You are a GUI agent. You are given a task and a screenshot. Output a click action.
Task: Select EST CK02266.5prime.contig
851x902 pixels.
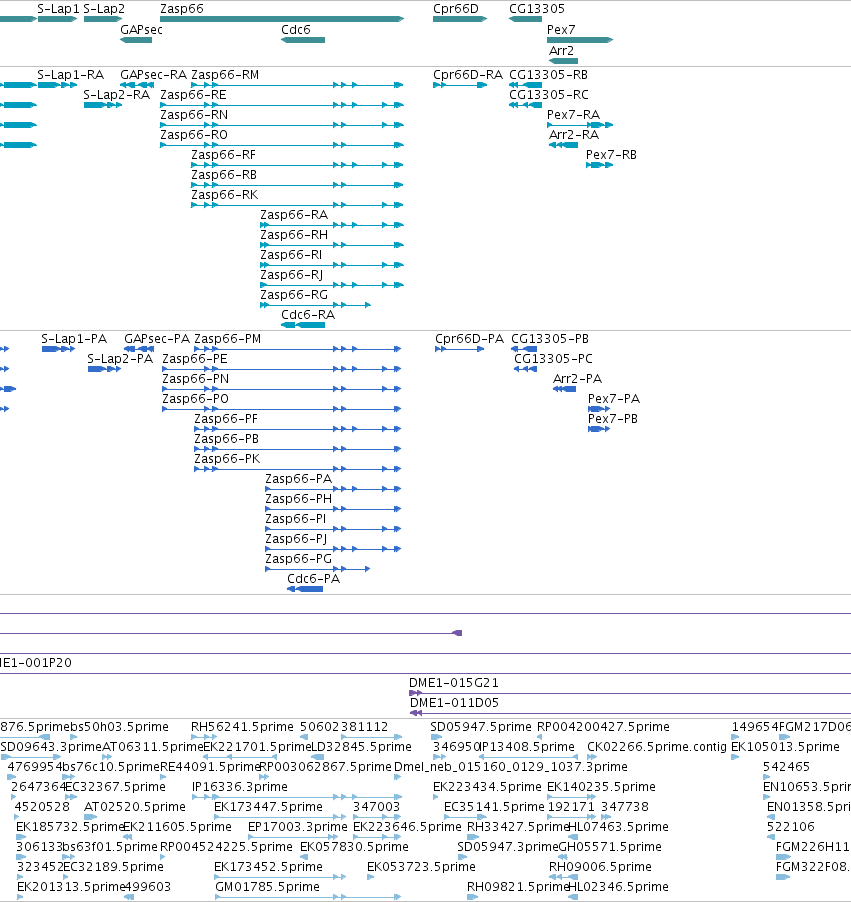click(x=657, y=747)
